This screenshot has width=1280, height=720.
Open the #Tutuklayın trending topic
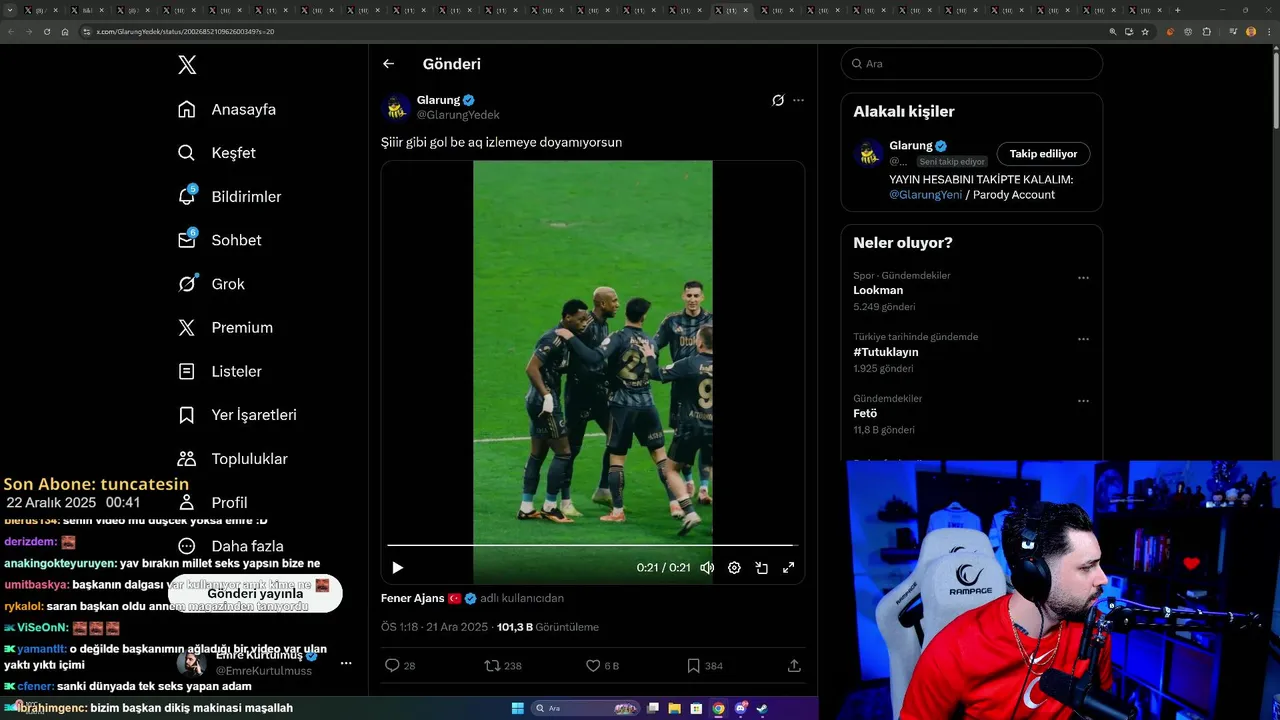(885, 352)
